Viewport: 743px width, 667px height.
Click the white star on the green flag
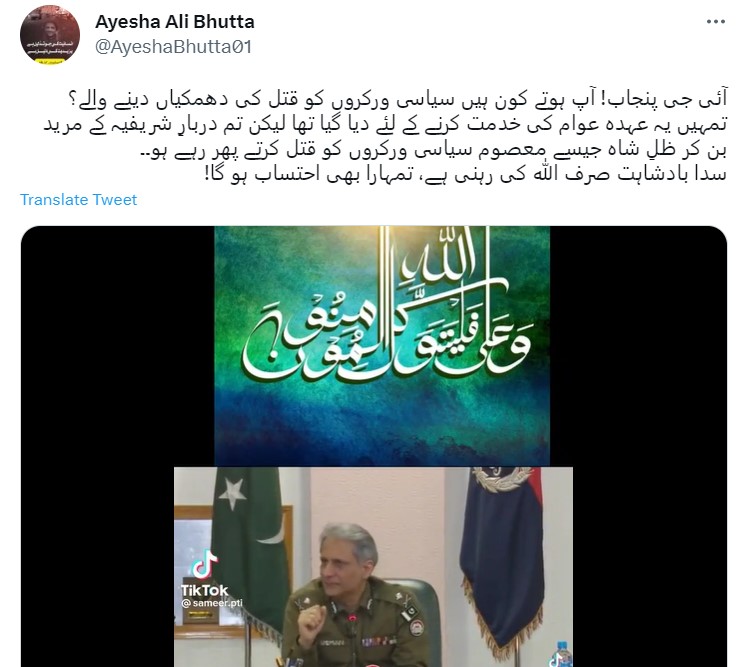232,493
